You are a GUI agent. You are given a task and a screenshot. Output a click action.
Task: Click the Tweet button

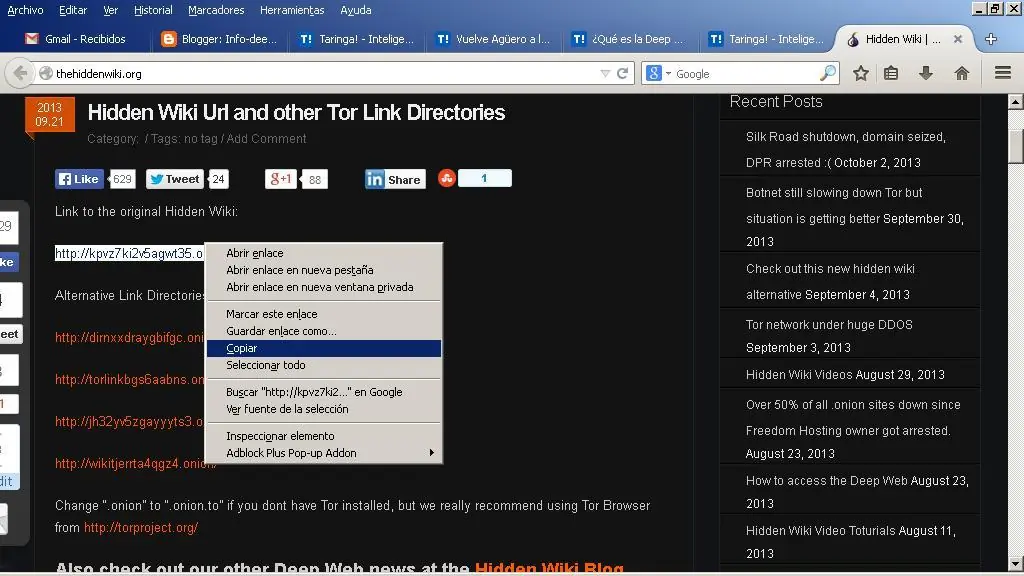pyautogui.click(x=175, y=179)
